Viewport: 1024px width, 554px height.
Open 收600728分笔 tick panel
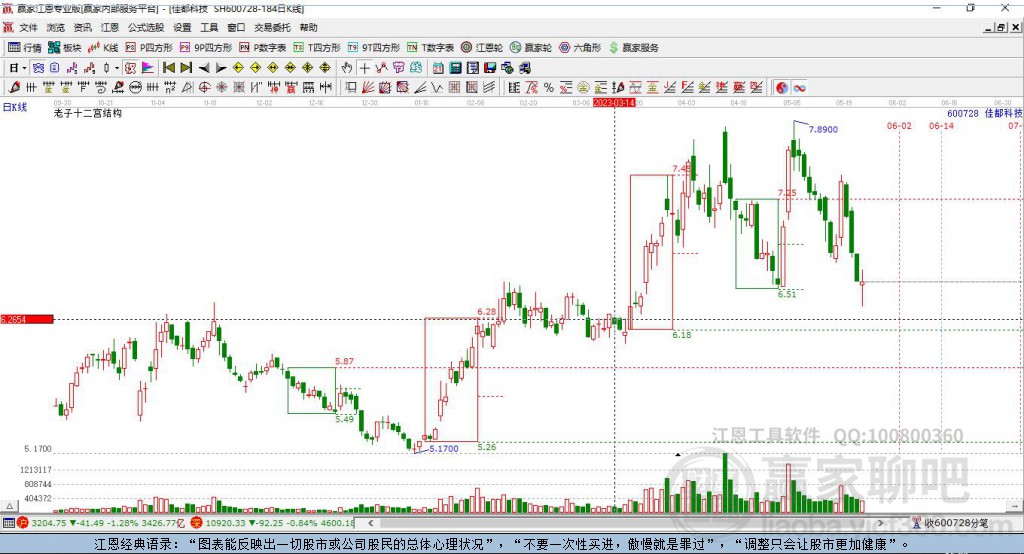coord(951,523)
